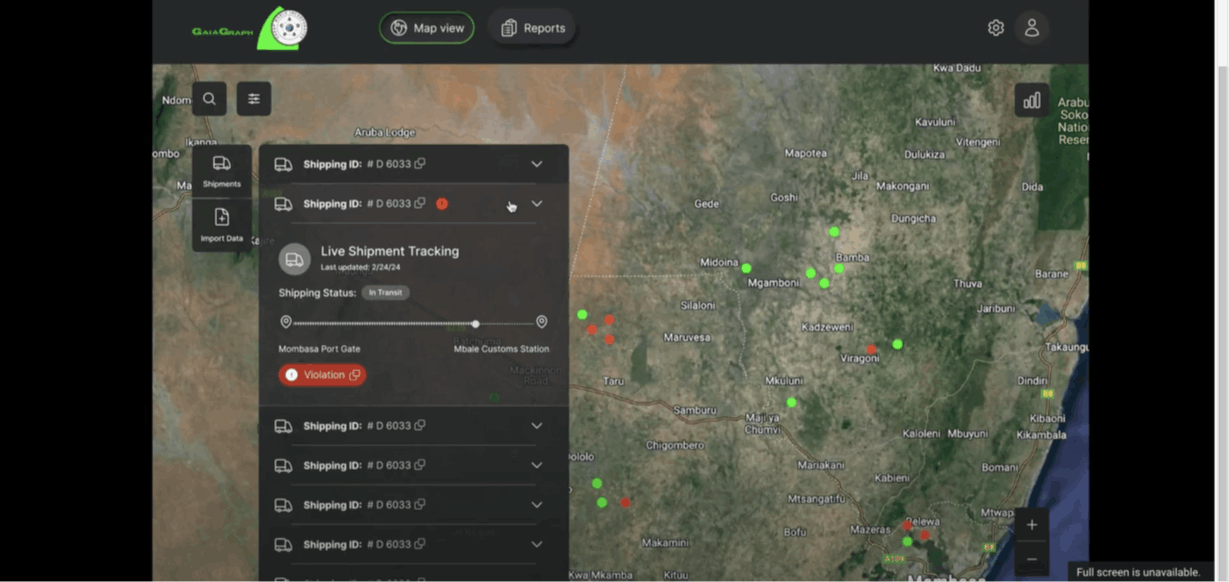
Task: Collapse the expanded shipment with alert
Action: 537,204
